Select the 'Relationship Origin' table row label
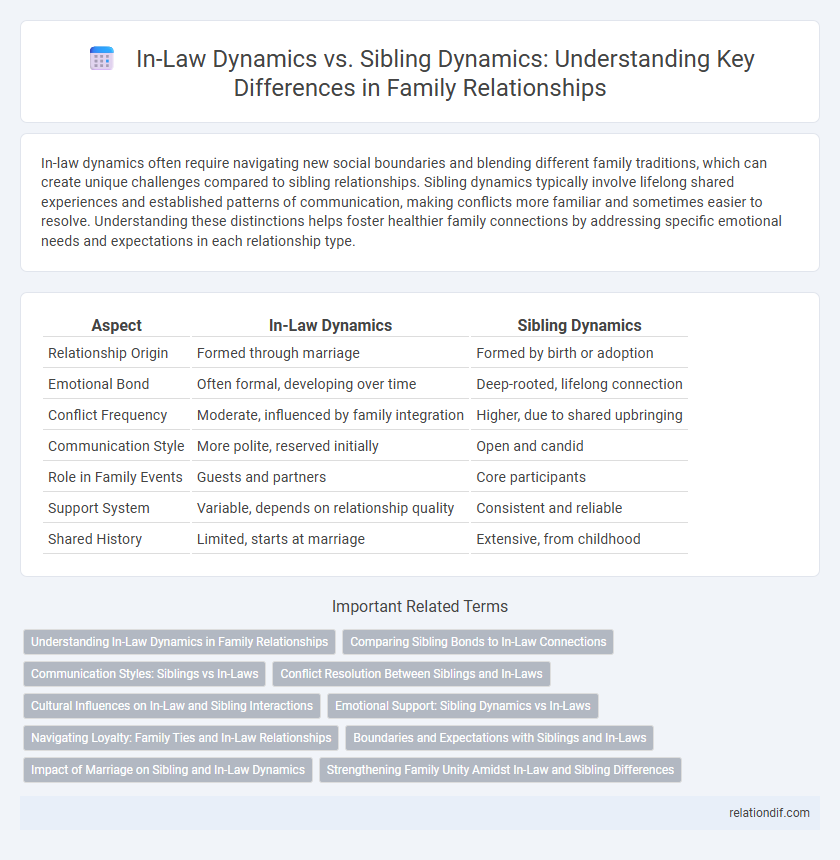Image resolution: width=840 pixels, height=860 pixels. tap(106, 353)
